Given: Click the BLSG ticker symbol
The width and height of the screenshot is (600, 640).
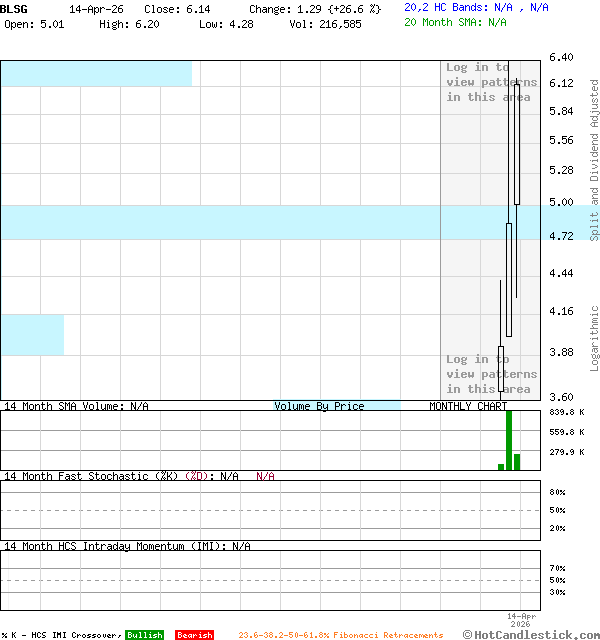Looking at the screenshot, I should click(x=14, y=8).
